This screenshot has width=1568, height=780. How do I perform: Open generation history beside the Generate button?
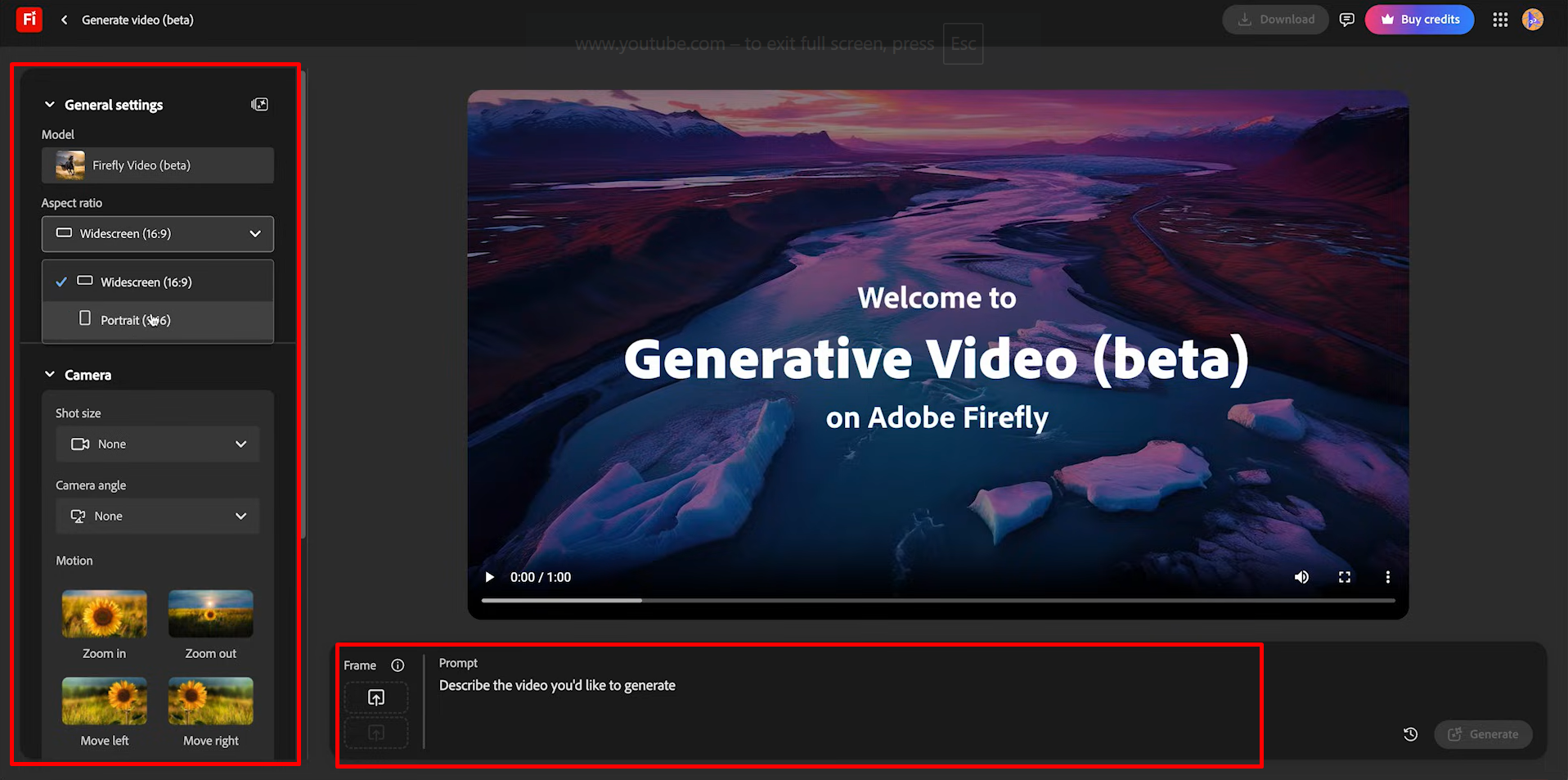tap(1409, 734)
